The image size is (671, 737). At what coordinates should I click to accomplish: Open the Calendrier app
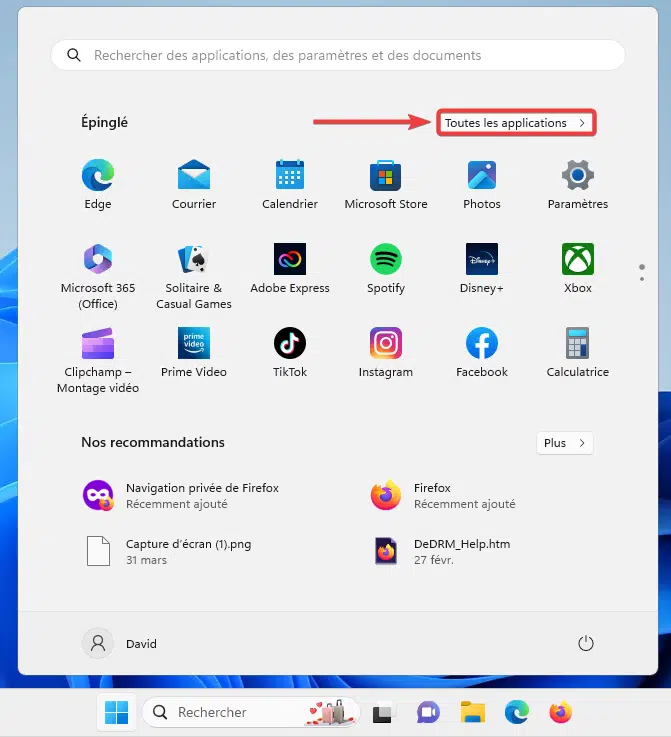[290, 184]
